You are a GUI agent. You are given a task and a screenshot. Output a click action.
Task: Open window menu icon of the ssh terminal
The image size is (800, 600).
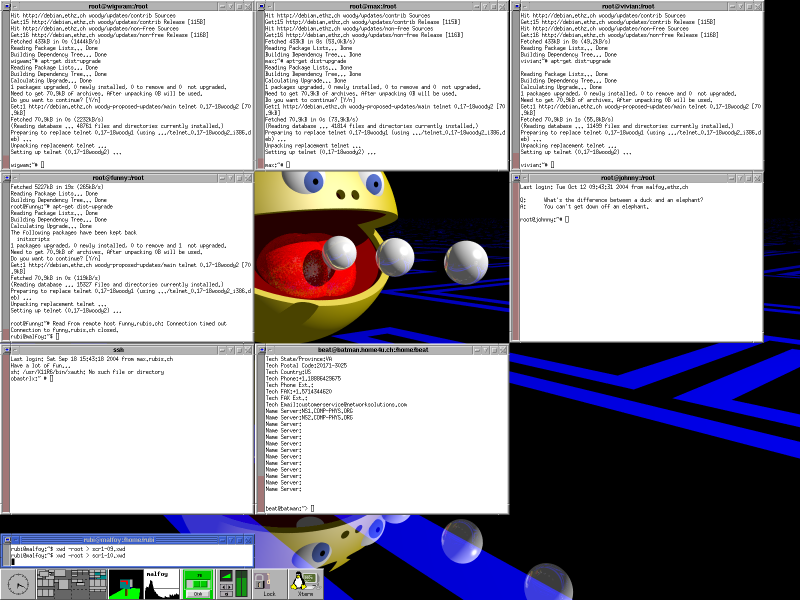pos(7,349)
